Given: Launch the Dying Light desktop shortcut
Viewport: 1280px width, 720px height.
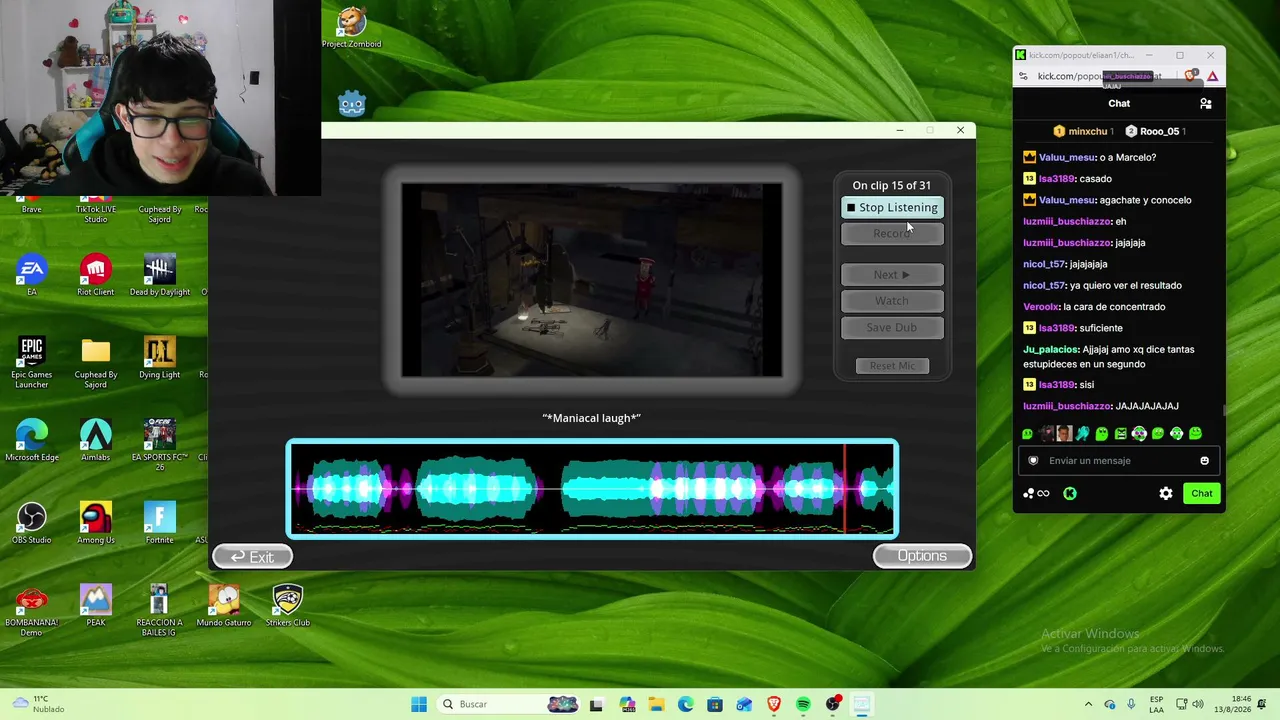Looking at the screenshot, I should [x=159, y=359].
